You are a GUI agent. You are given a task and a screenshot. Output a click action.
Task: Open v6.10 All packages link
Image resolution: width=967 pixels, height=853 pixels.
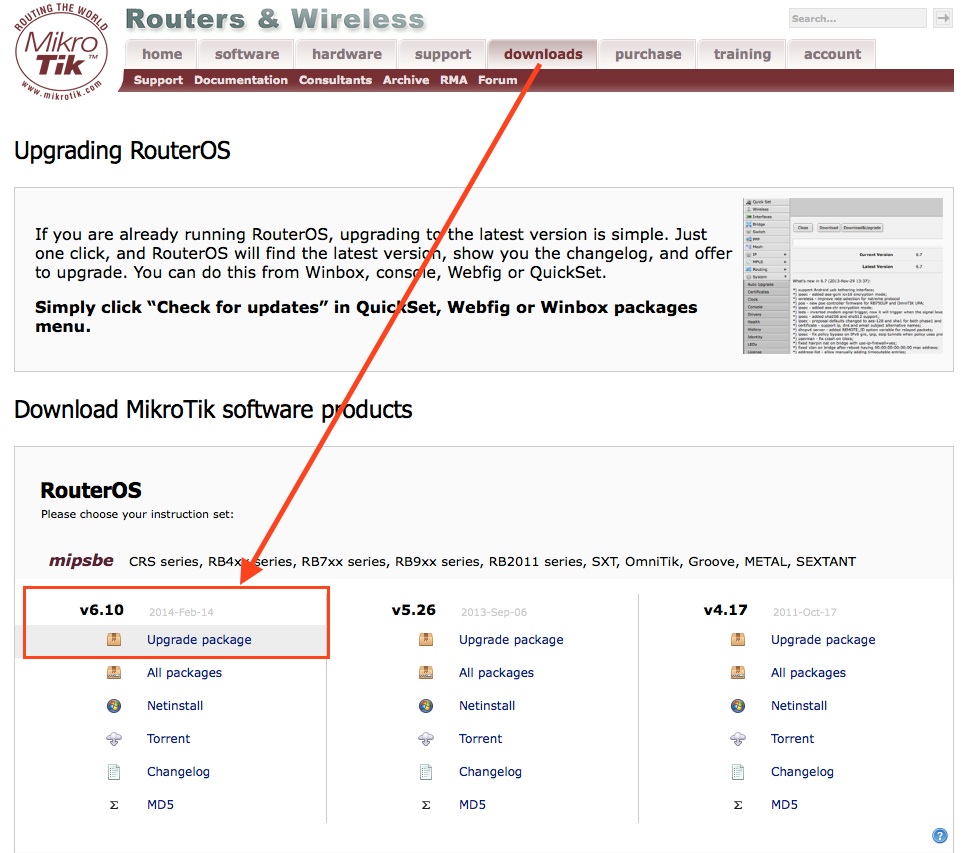pos(184,672)
